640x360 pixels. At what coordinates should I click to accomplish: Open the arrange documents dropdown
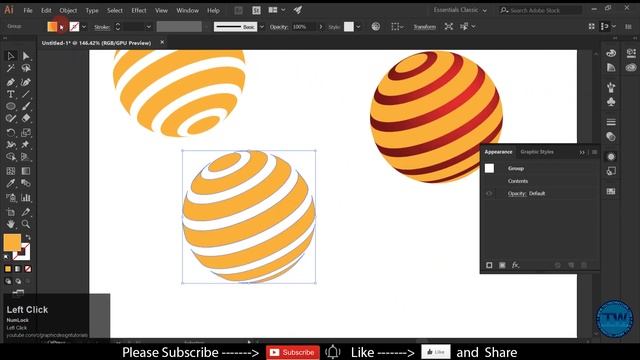pos(283,10)
